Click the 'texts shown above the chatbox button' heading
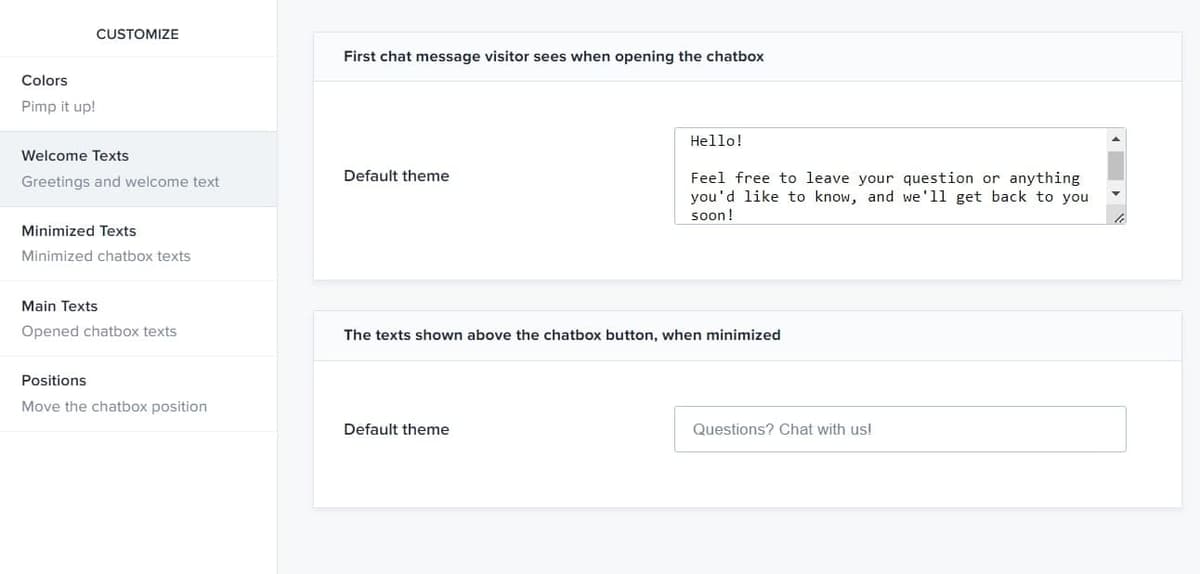1200x574 pixels. click(561, 335)
